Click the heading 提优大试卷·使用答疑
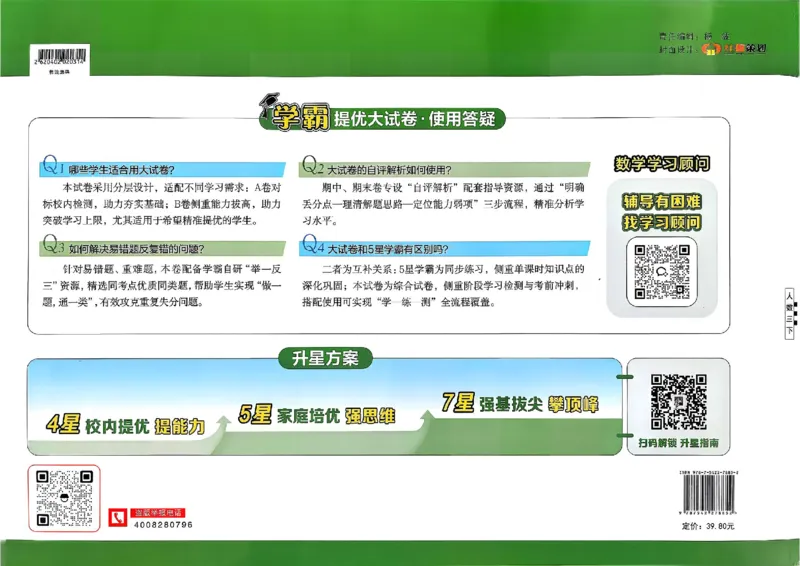 (x=414, y=119)
